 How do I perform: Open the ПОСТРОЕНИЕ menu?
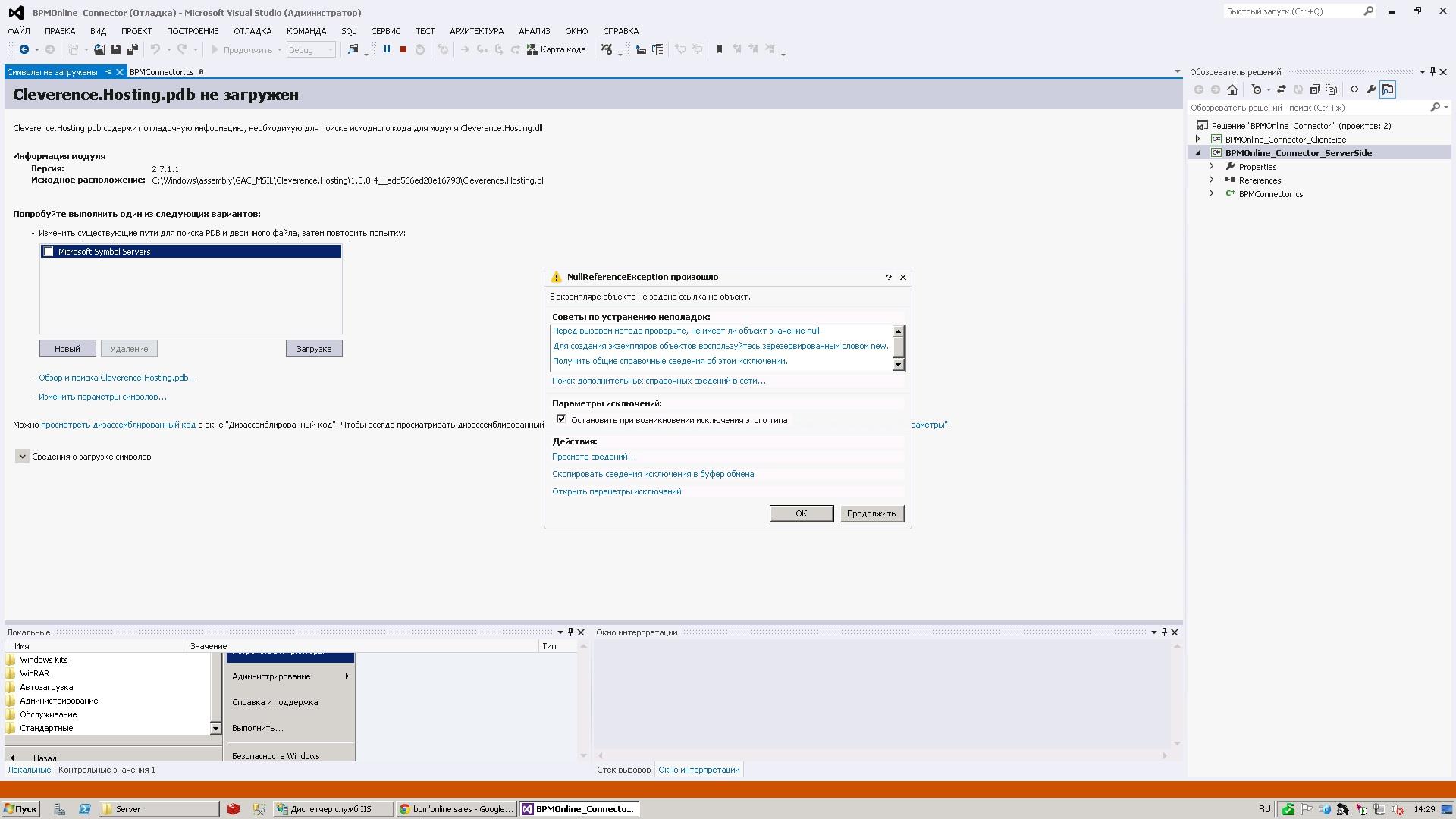pyautogui.click(x=193, y=31)
